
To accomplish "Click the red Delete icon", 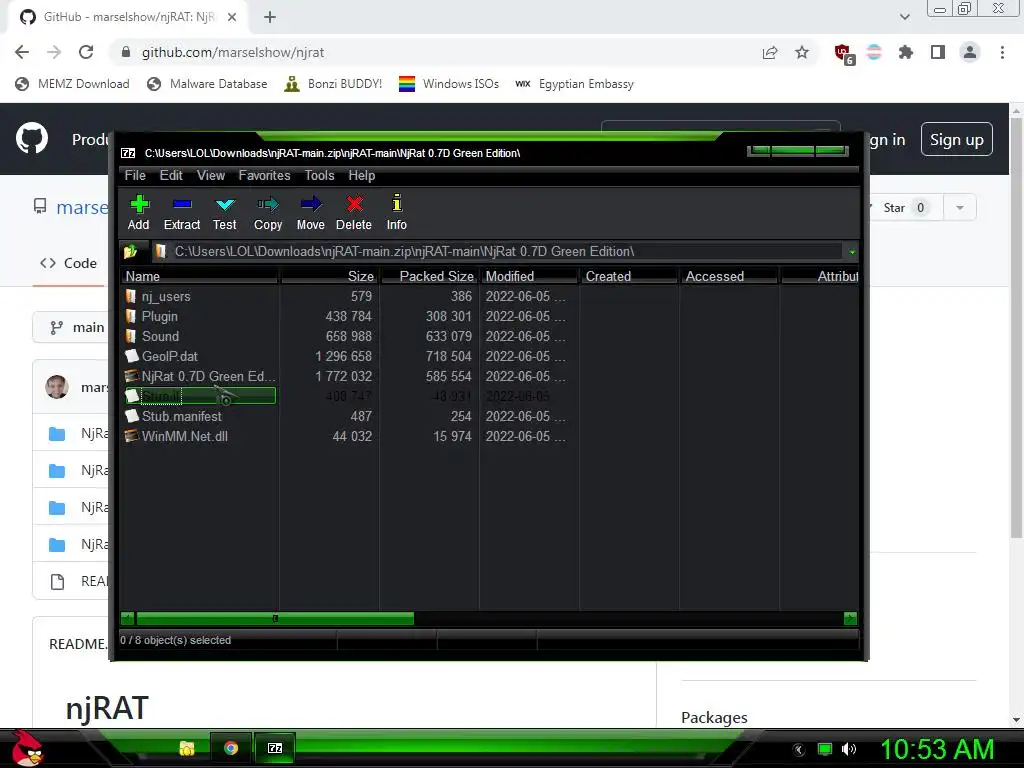I will pyautogui.click(x=354, y=212).
